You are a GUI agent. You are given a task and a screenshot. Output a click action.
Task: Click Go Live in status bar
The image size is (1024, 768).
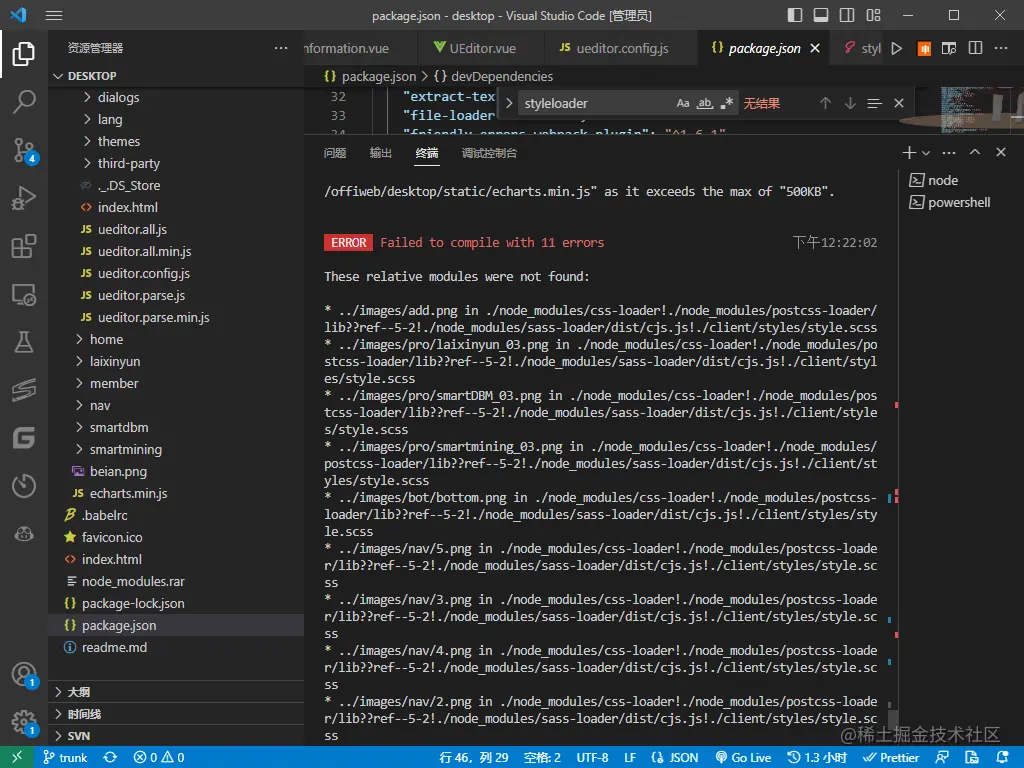point(742,757)
